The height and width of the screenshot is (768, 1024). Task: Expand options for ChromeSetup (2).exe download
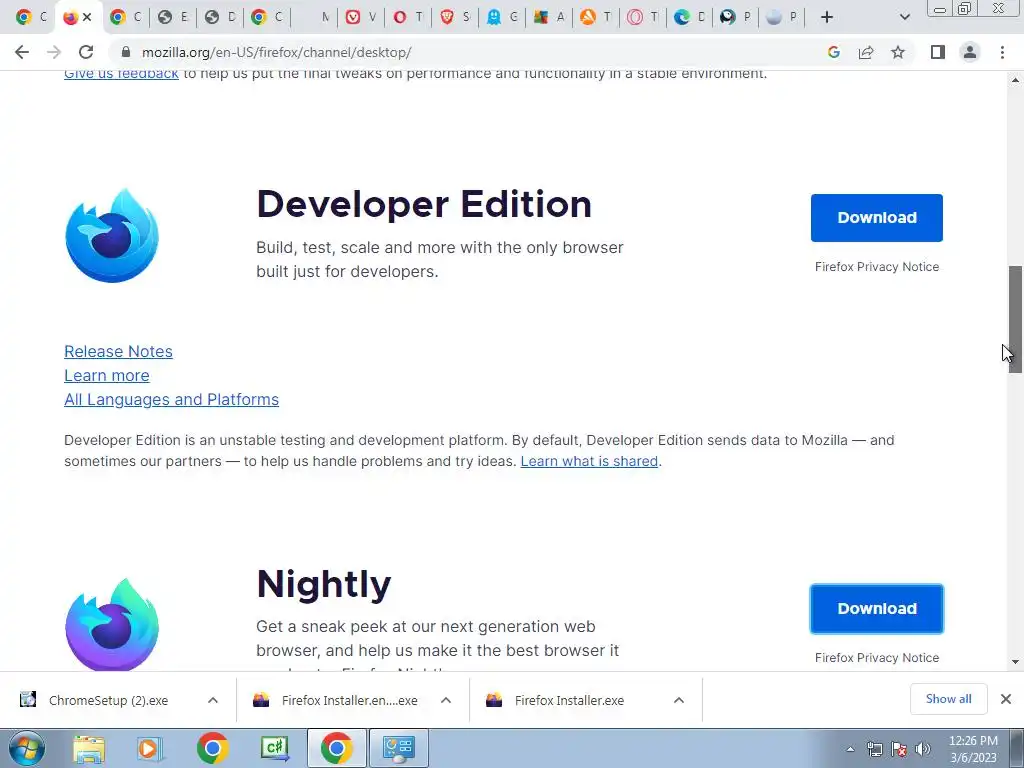coord(213,700)
